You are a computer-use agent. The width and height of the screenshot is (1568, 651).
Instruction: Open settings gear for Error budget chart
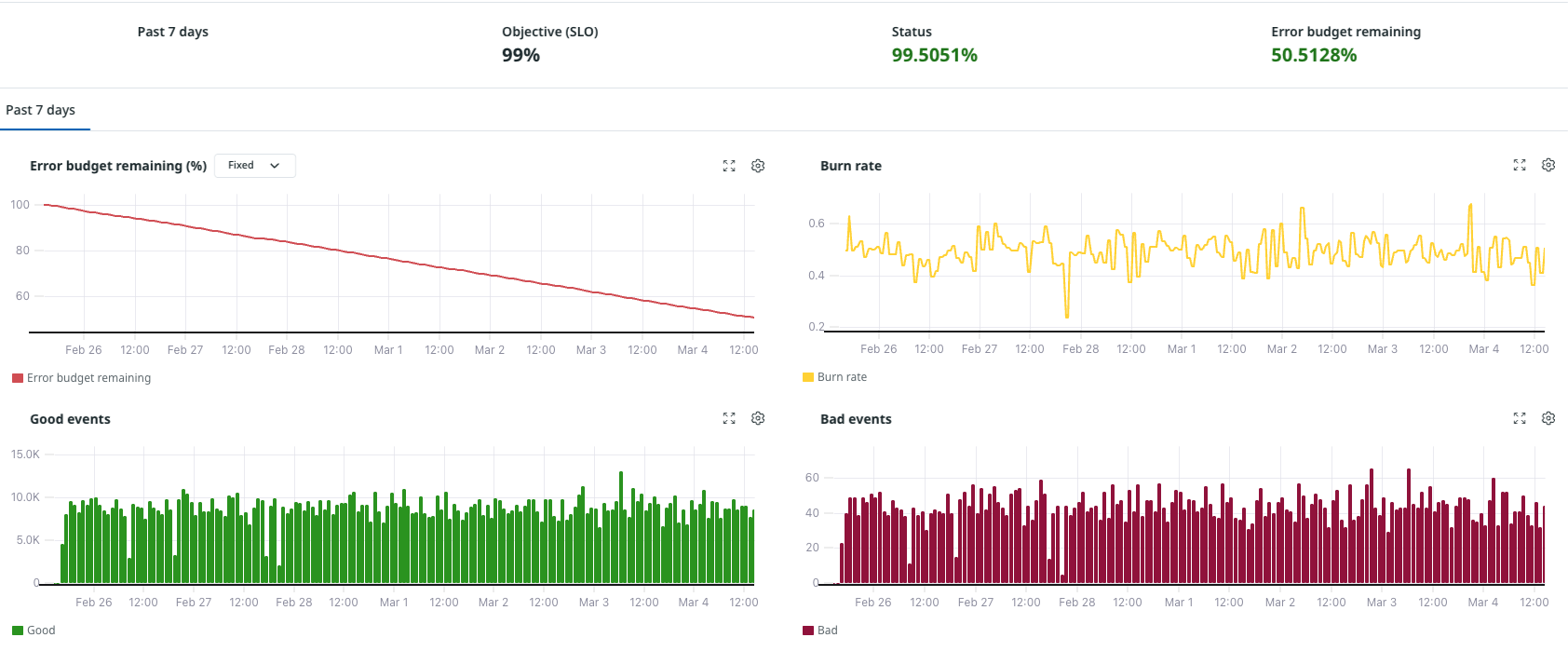[x=758, y=166]
